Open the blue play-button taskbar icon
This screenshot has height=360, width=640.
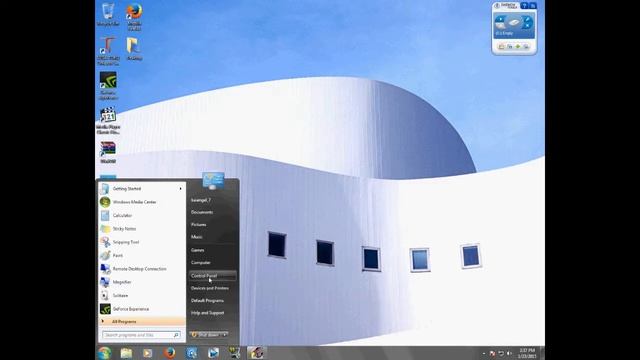(x=213, y=353)
